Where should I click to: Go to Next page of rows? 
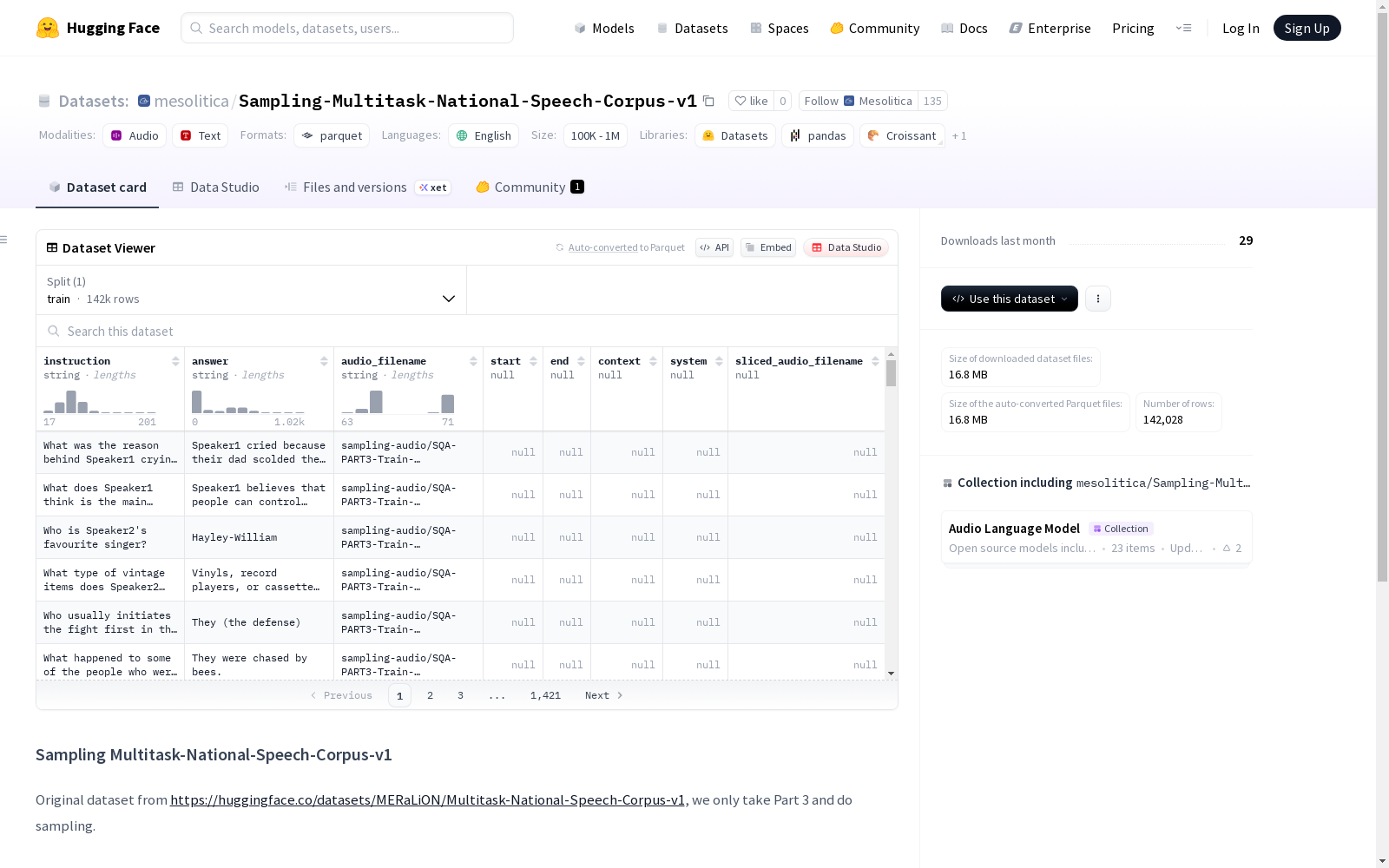pyautogui.click(x=604, y=695)
